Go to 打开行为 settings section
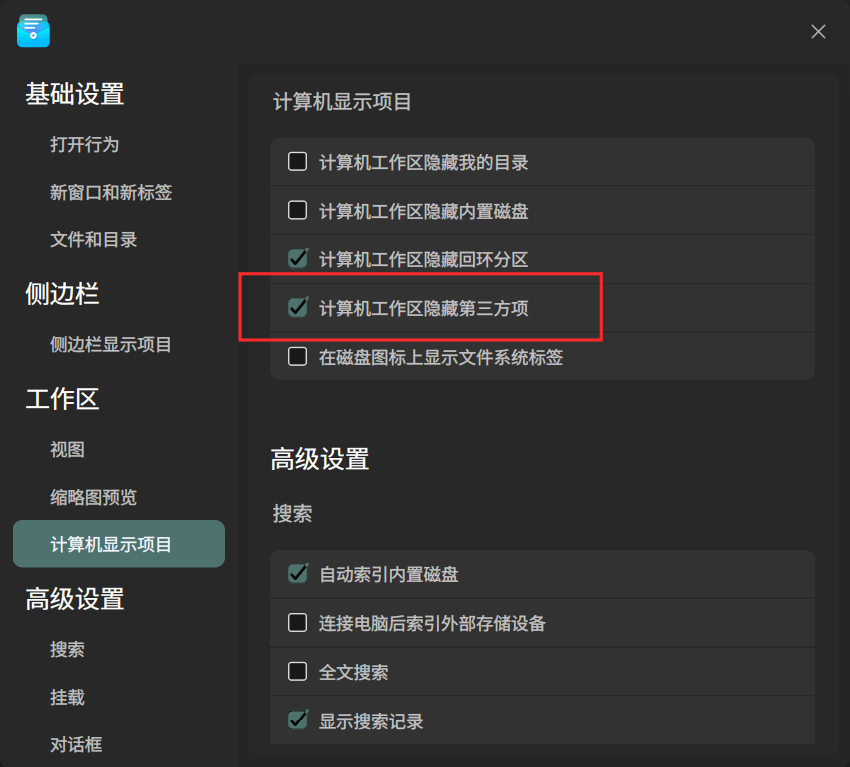 [85, 144]
